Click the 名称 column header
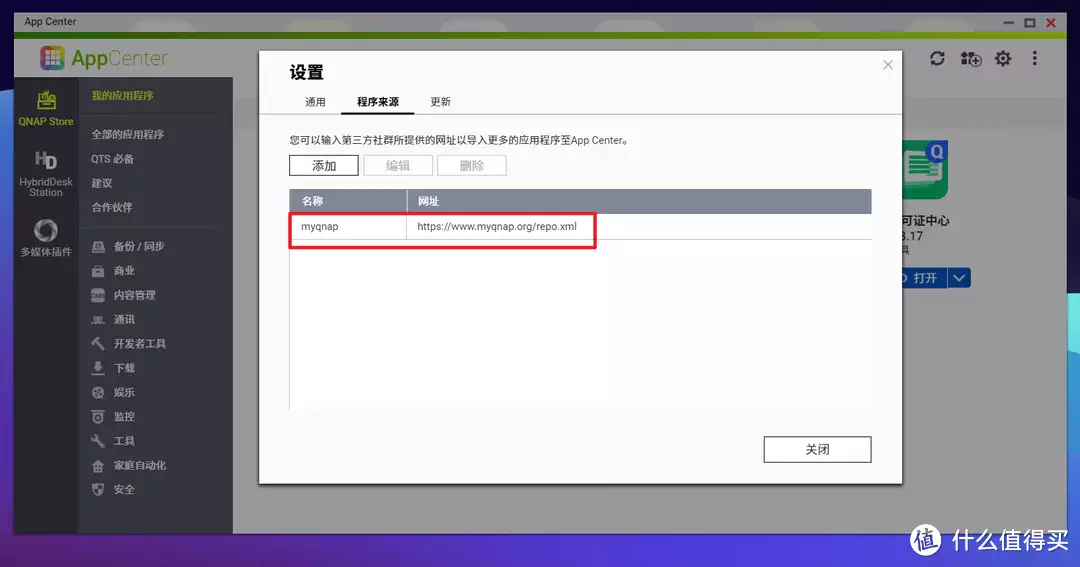The width and height of the screenshot is (1080, 567). coord(348,201)
